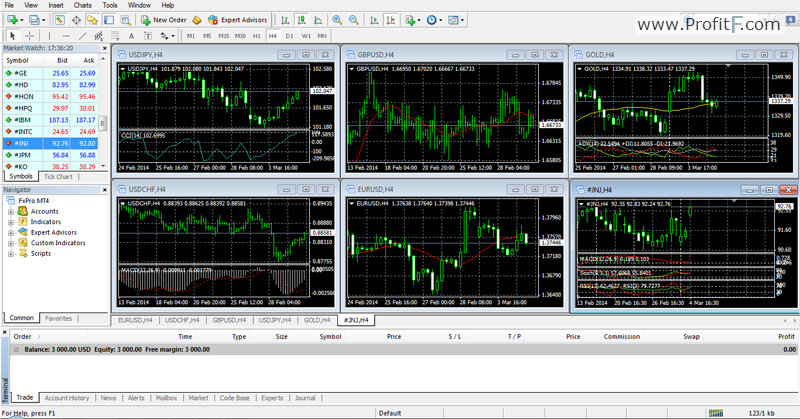Open the Charts menu

tap(83, 5)
